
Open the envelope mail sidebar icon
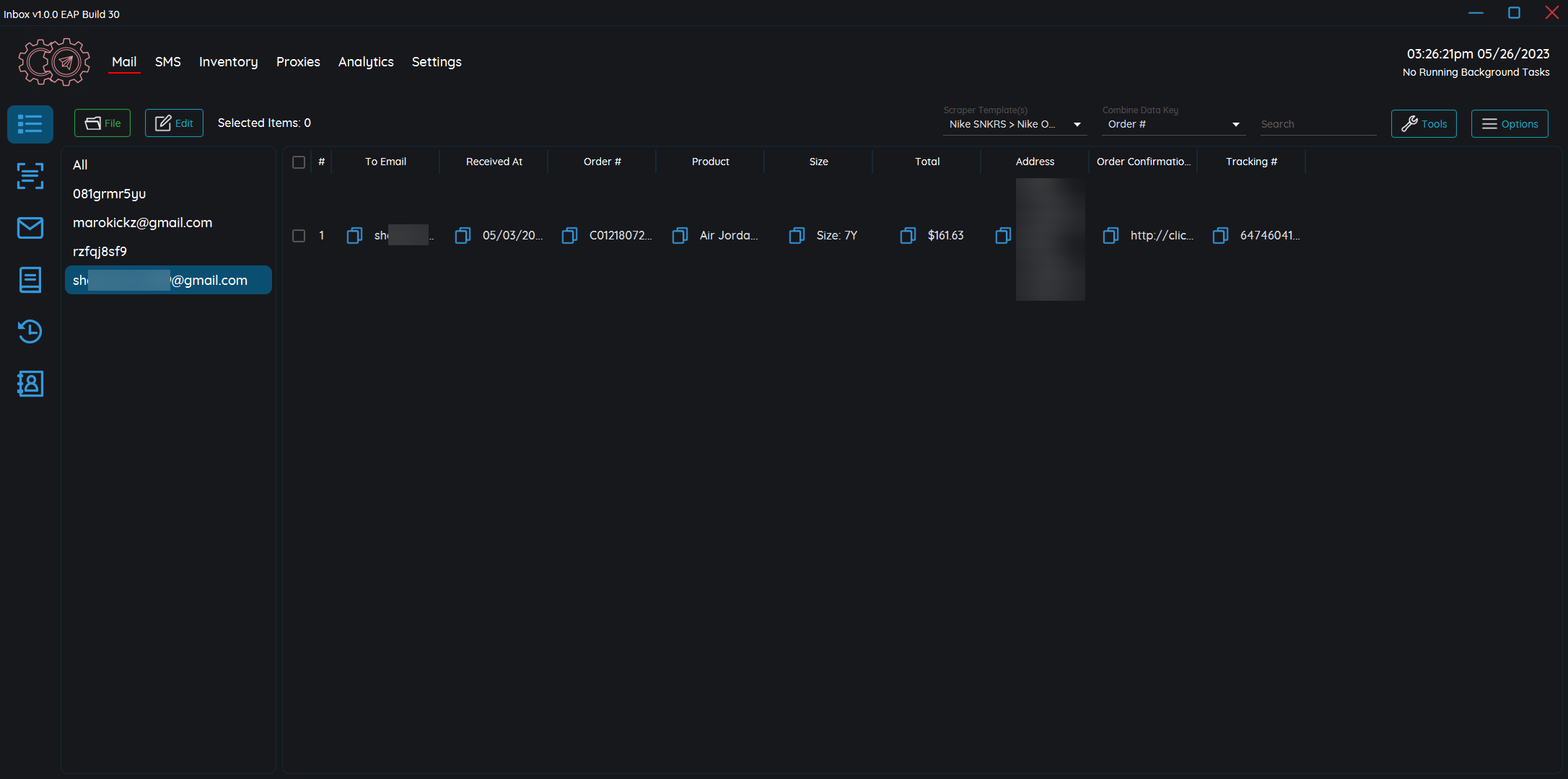pyautogui.click(x=30, y=228)
